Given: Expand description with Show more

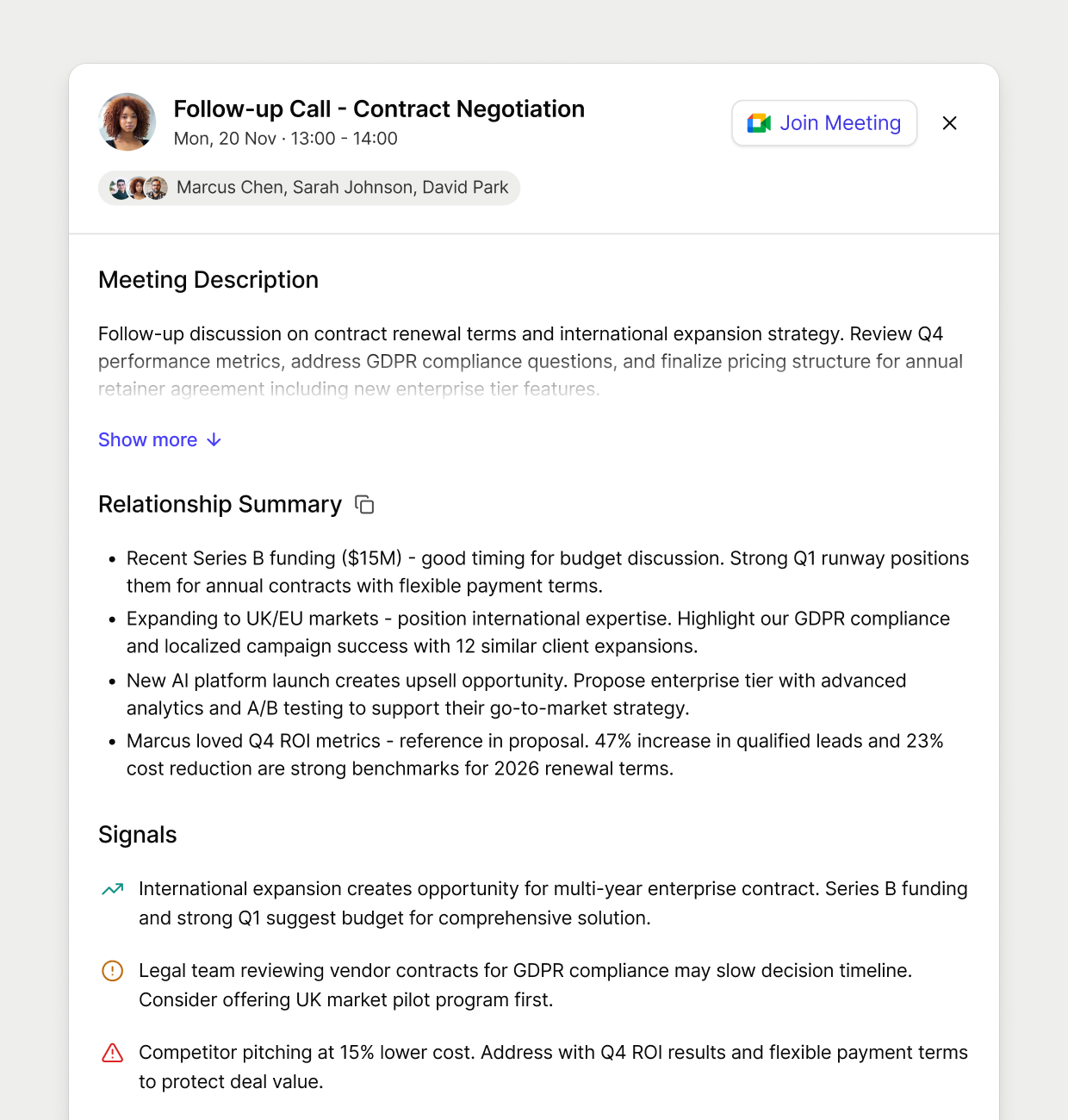Looking at the screenshot, I should 160,440.
